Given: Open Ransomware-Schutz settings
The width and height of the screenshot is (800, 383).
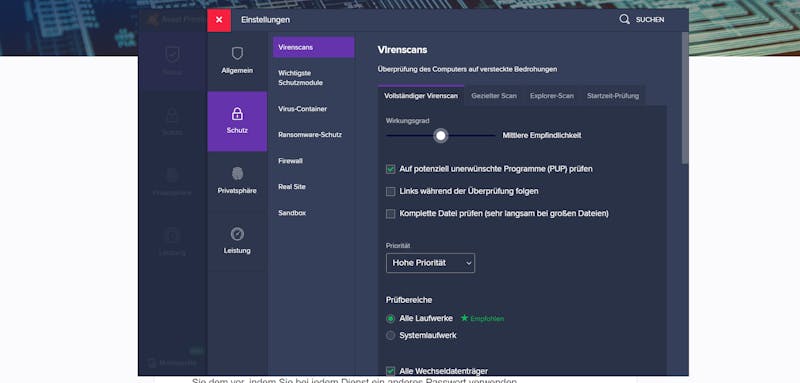Looking at the screenshot, I should [x=310, y=135].
